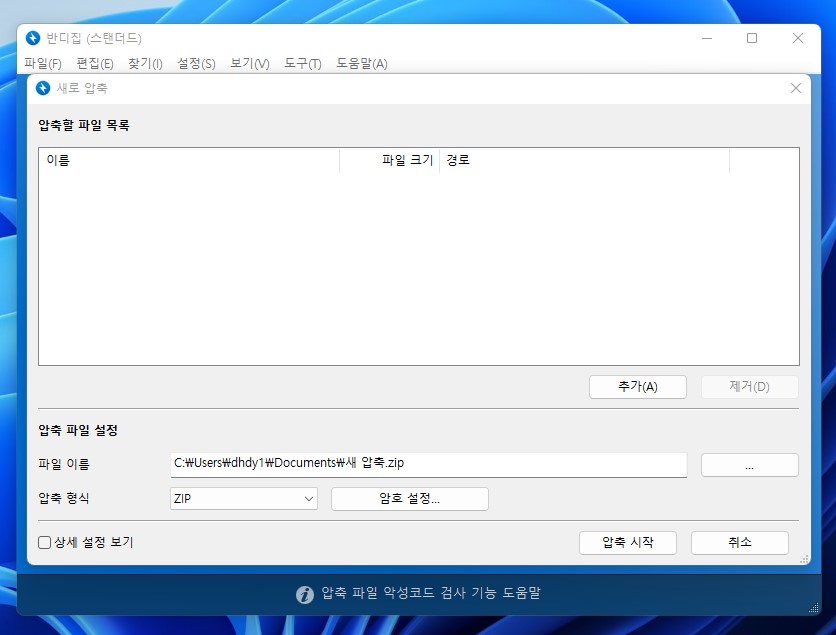Click the info icon in the bottom banner

click(x=305, y=594)
